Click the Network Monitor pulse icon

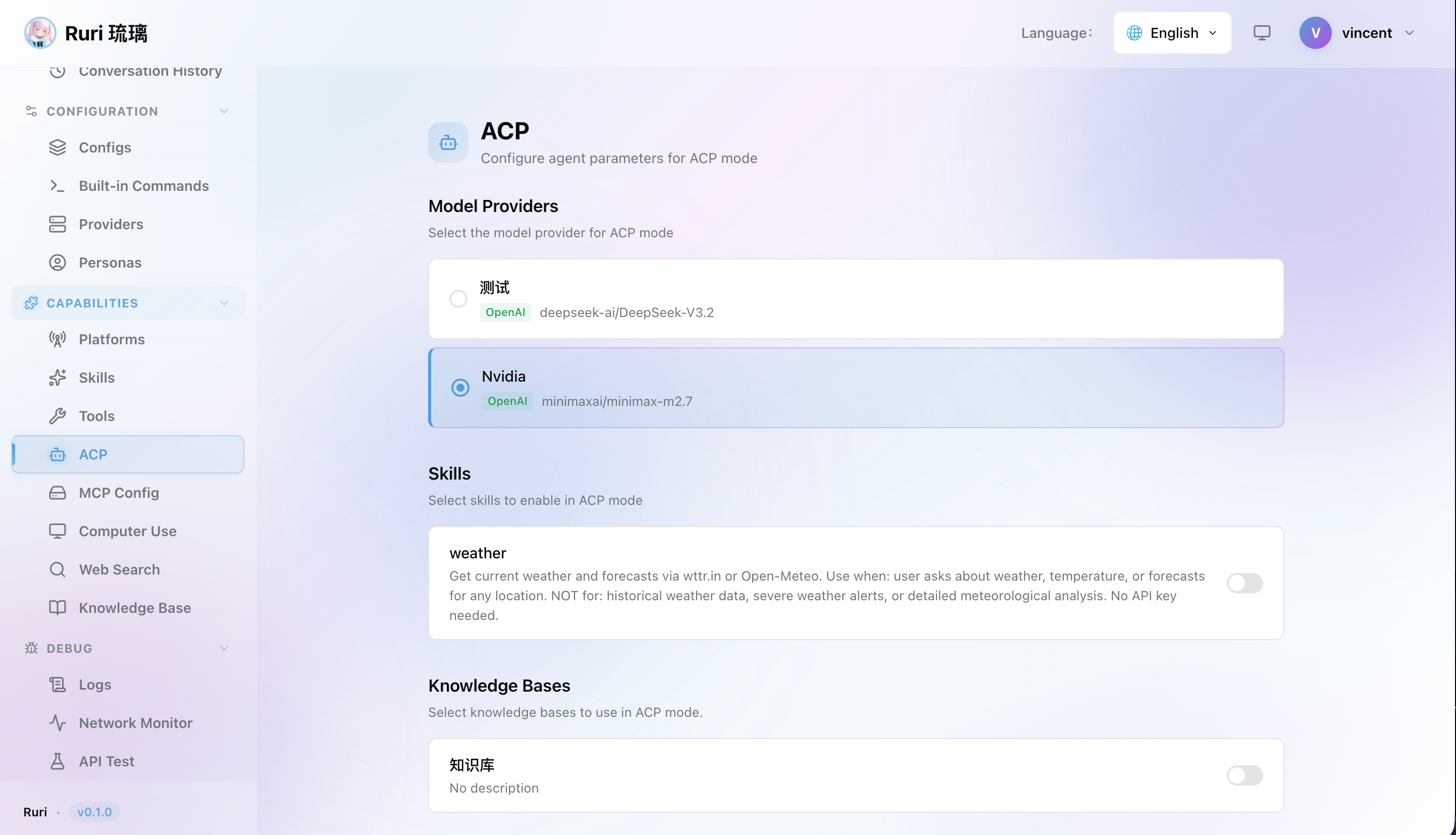[x=58, y=723]
